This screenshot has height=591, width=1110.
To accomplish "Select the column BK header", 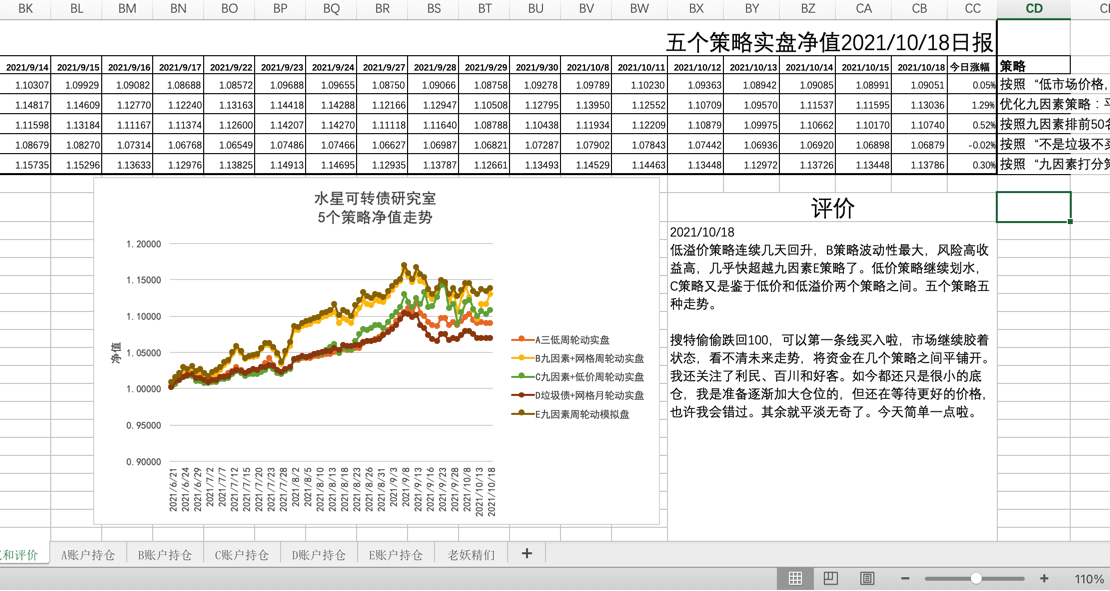I will point(26,9).
